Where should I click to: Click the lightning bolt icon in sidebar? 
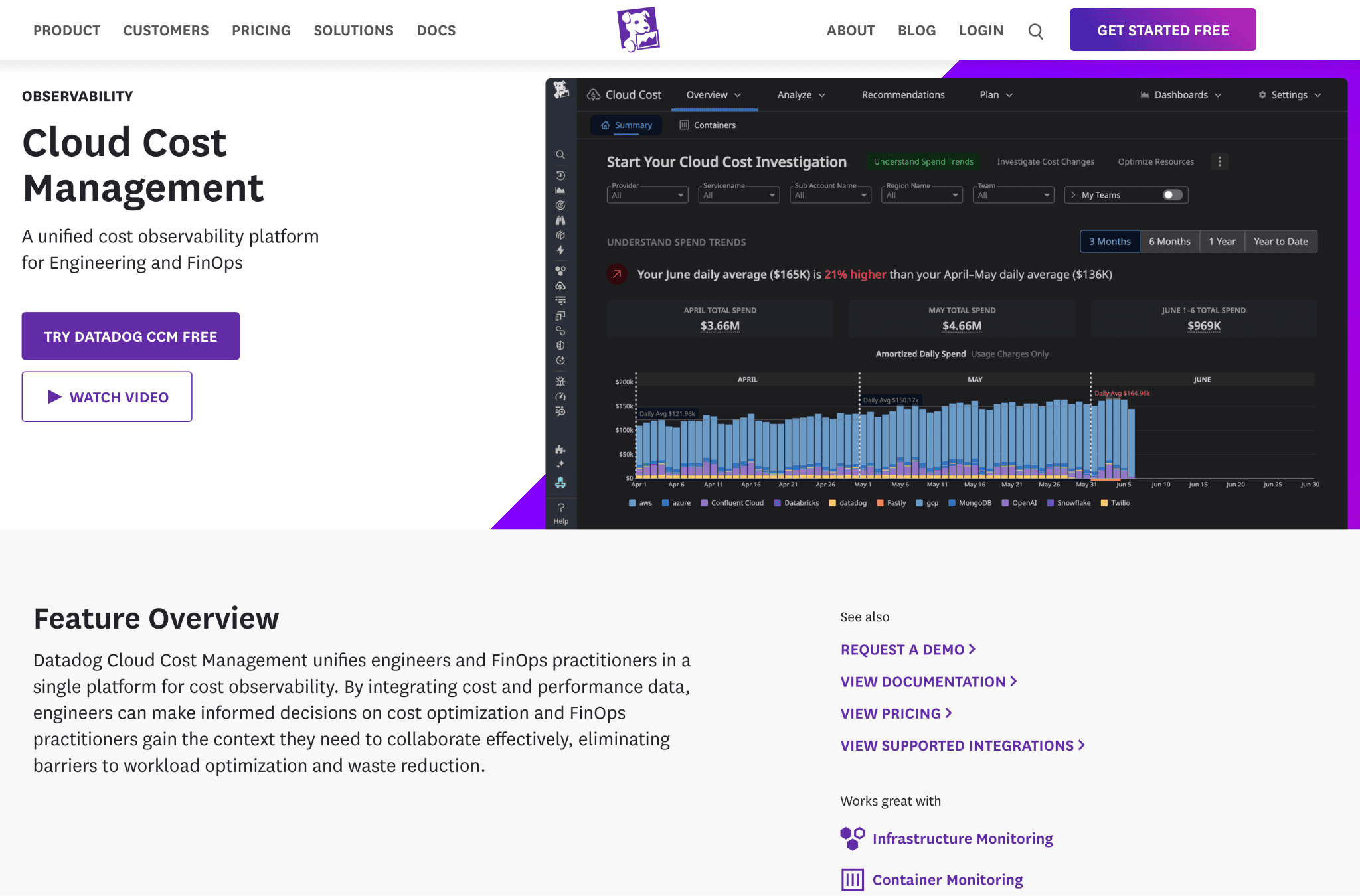point(560,250)
